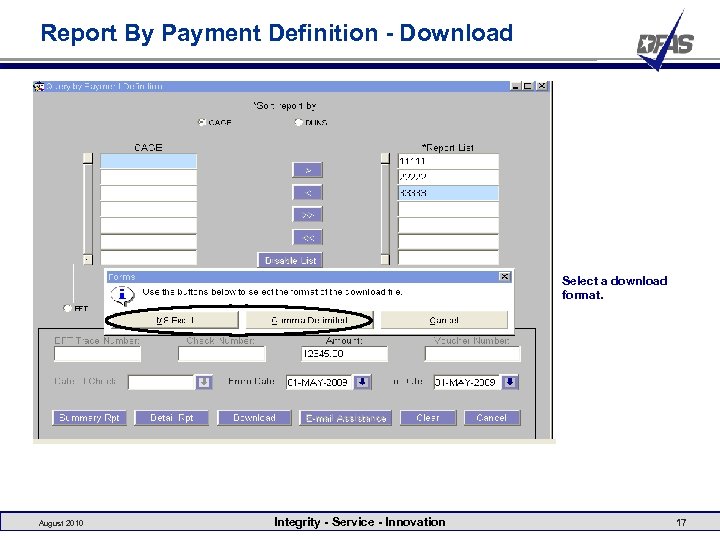The image size is (720, 540).
Task: Select the second Report List entry
Action: click(x=448, y=177)
